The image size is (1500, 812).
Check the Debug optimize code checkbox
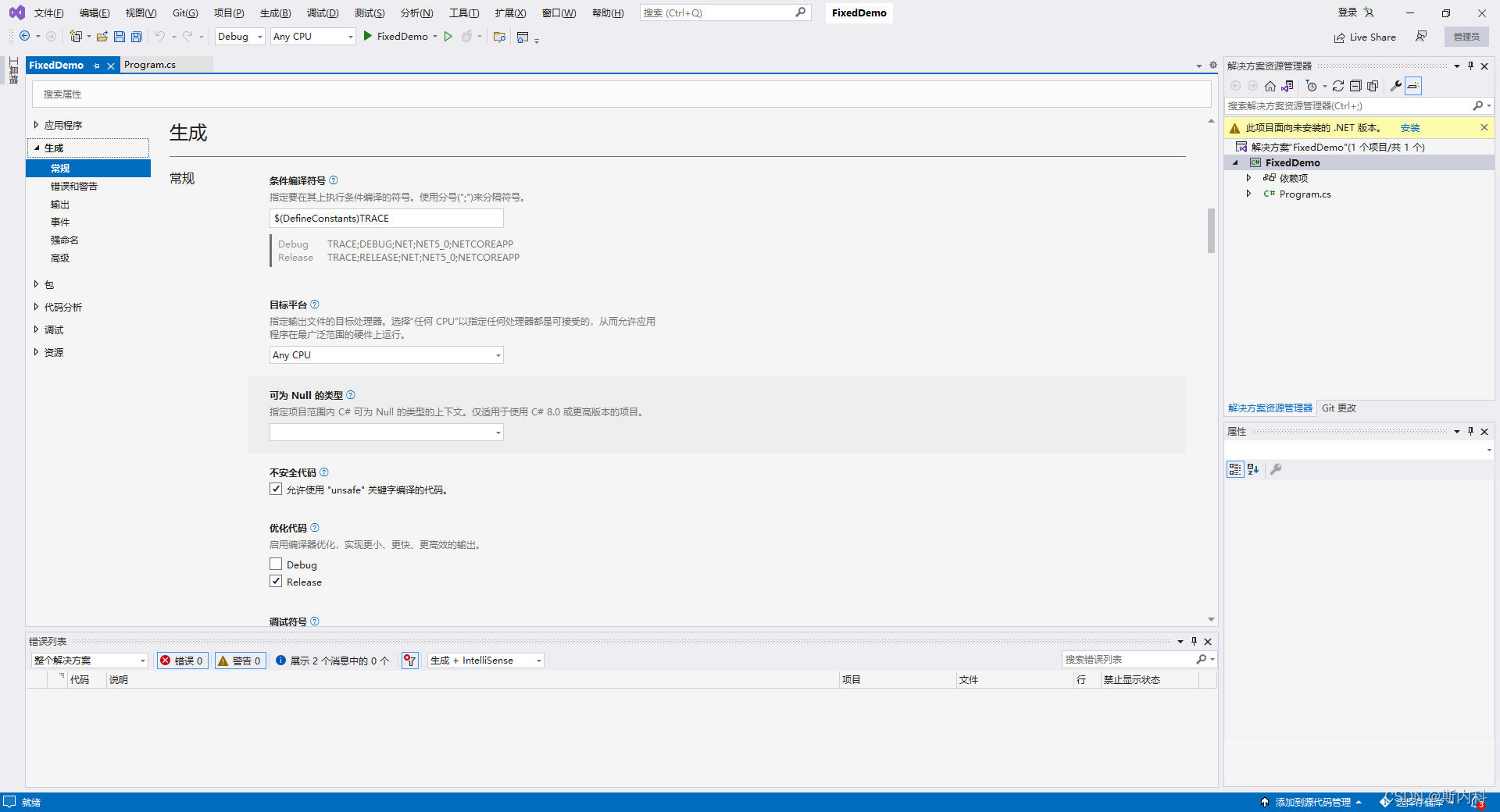276,564
